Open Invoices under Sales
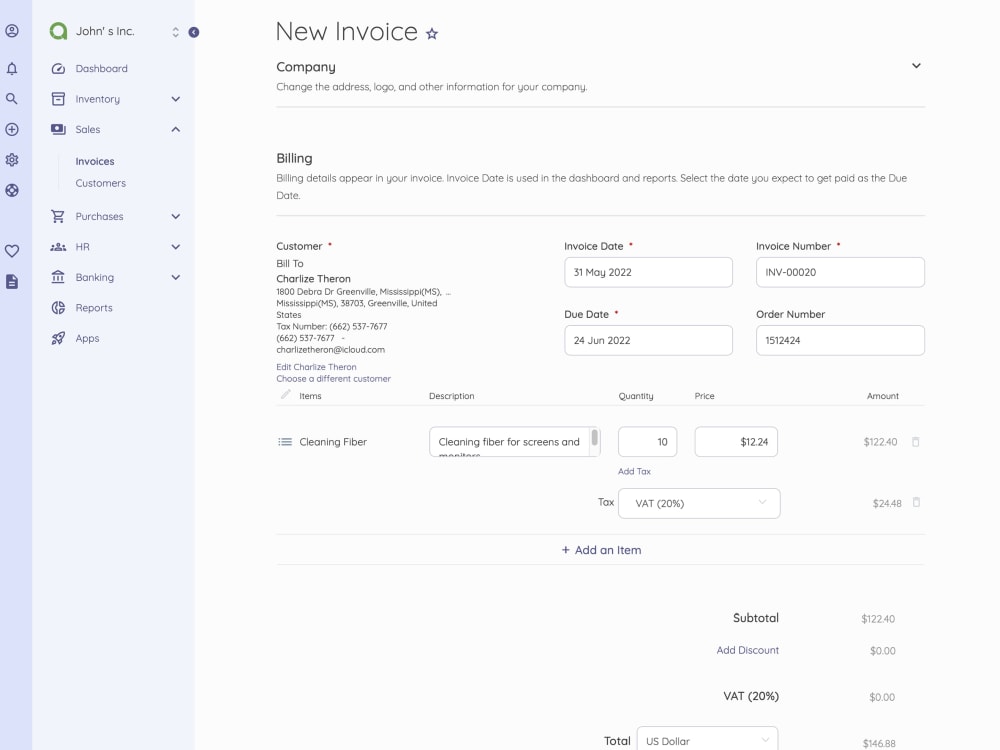Image resolution: width=1000 pixels, height=750 pixels. 94,161
